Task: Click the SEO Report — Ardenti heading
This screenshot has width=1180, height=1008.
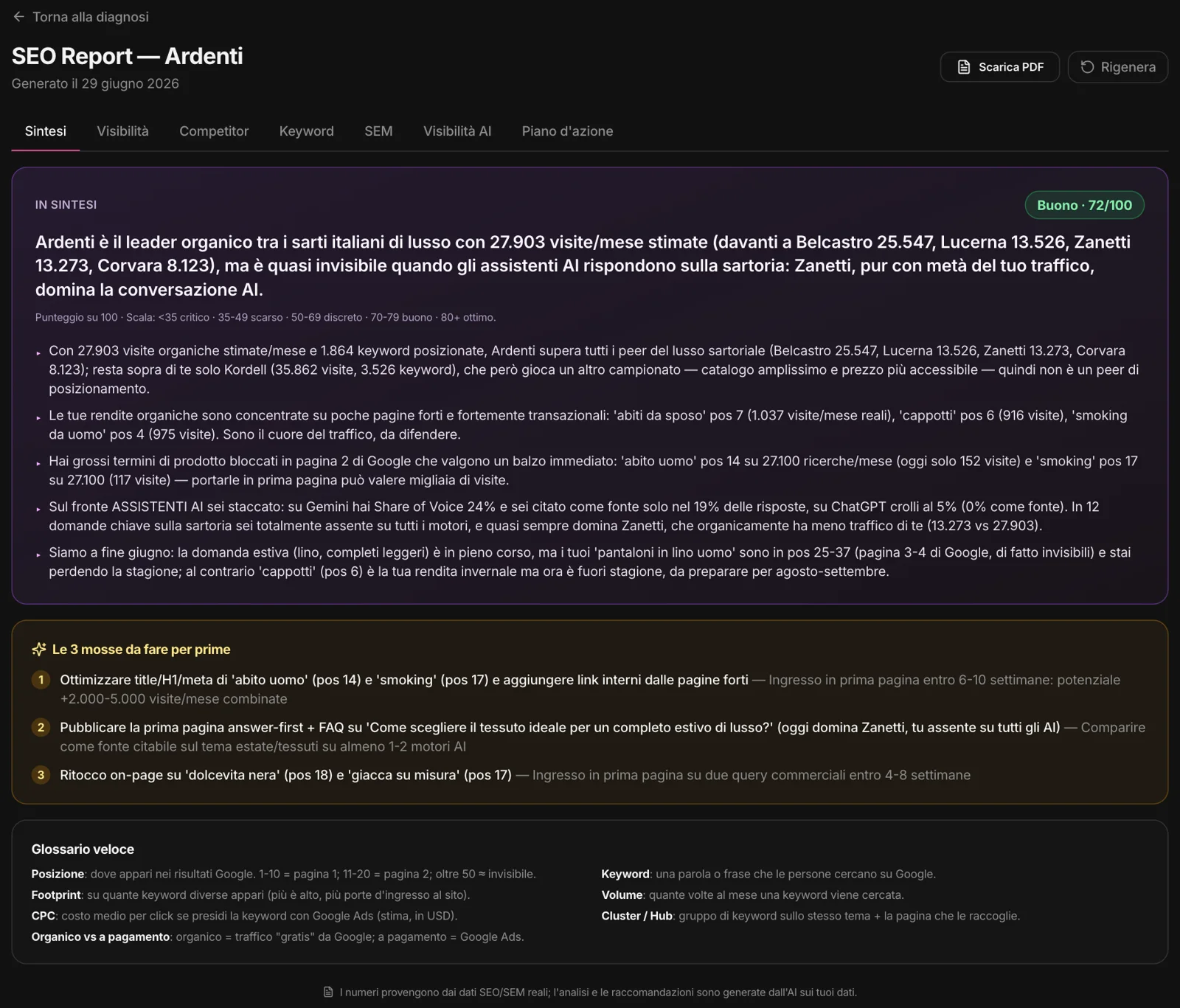Action: click(x=127, y=56)
